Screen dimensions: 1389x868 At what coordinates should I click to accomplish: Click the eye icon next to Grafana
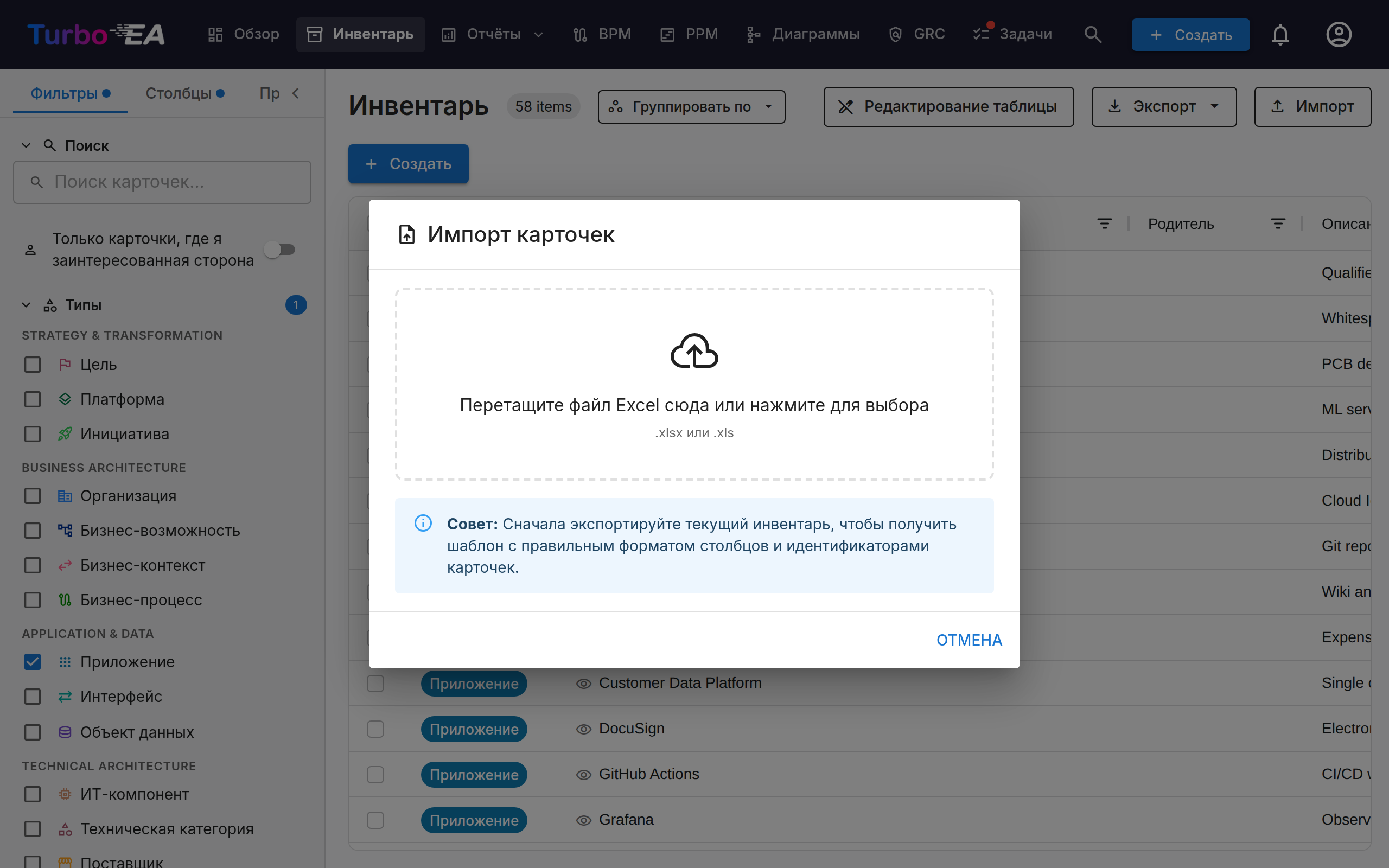pos(584,820)
